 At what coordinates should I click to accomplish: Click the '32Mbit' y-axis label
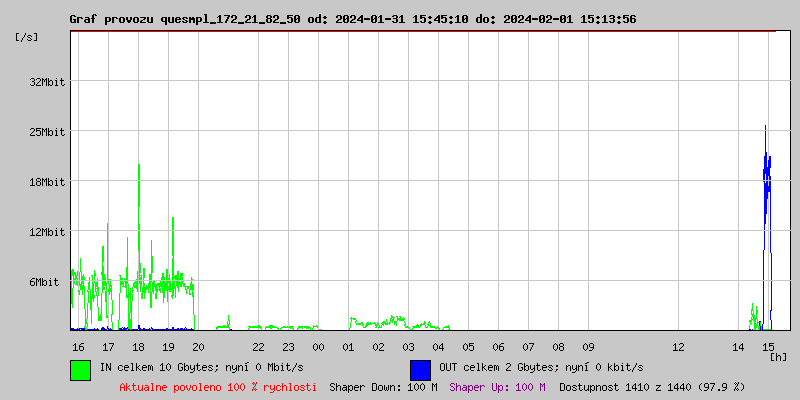pos(47,82)
